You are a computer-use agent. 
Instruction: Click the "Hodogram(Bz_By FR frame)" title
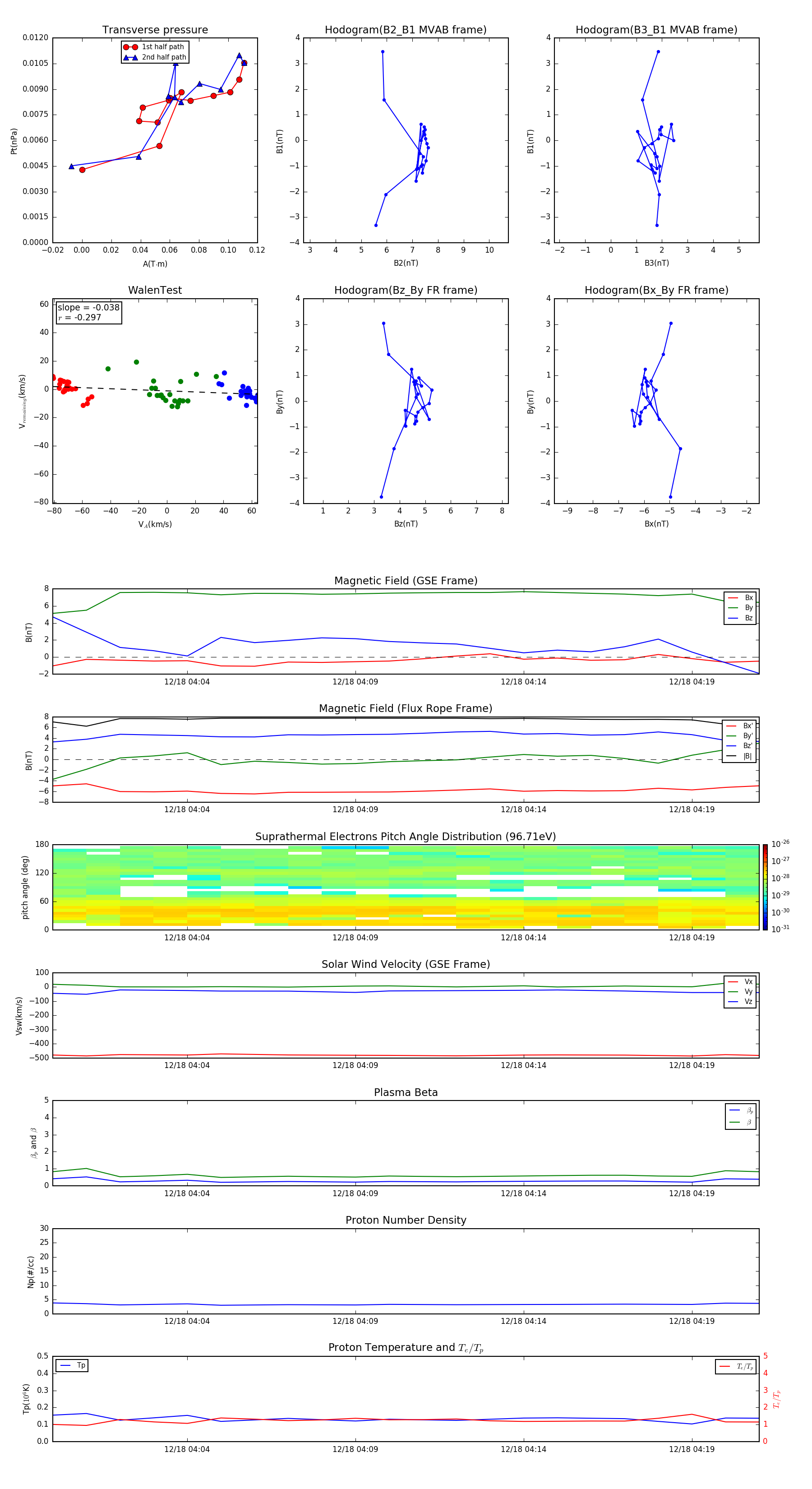pyautogui.click(x=406, y=290)
